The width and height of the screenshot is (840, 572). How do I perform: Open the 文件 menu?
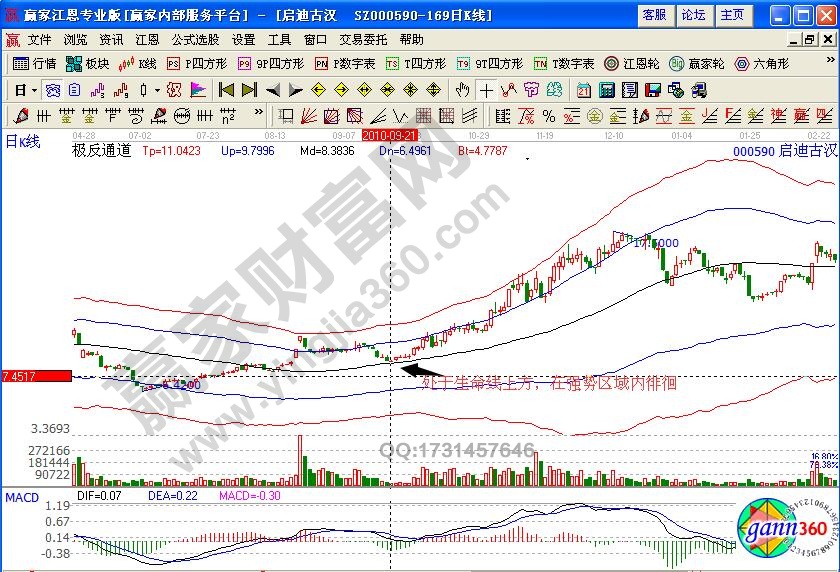pyautogui.click(x=40, y=40)
